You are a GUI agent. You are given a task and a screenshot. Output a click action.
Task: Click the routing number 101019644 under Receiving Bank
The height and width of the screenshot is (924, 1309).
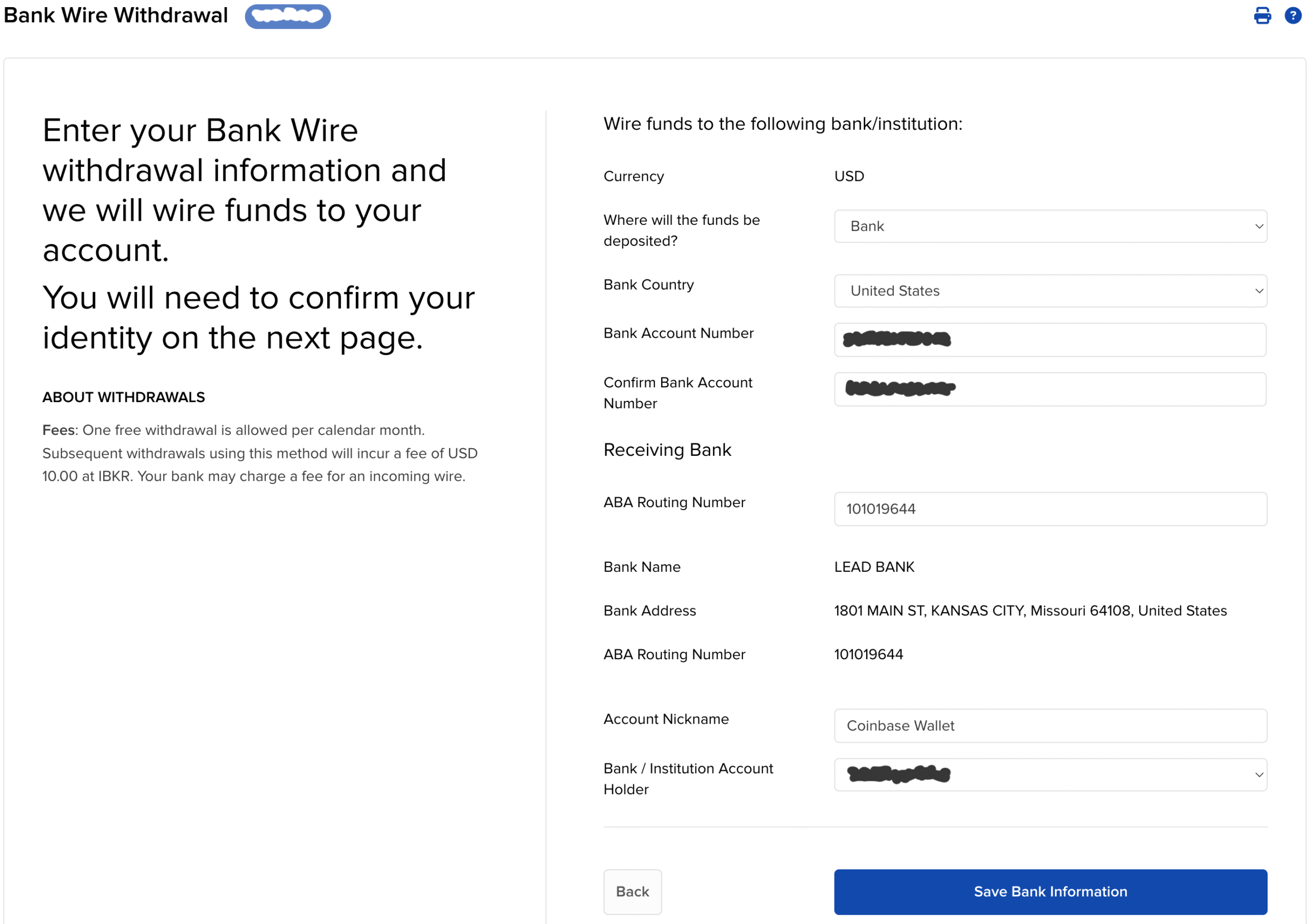pos(869,654)
